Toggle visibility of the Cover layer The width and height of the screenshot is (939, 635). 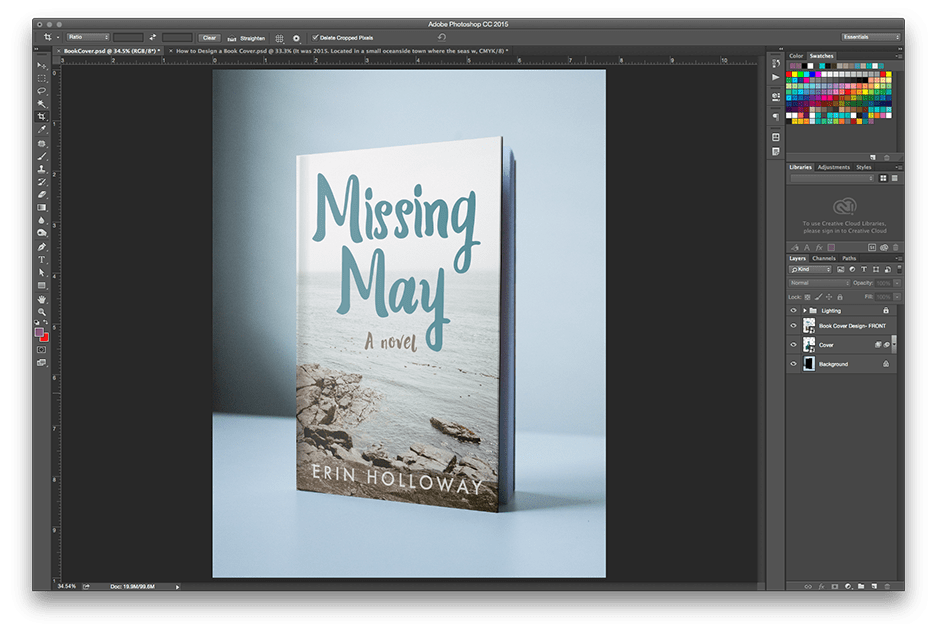click(793, 345)
